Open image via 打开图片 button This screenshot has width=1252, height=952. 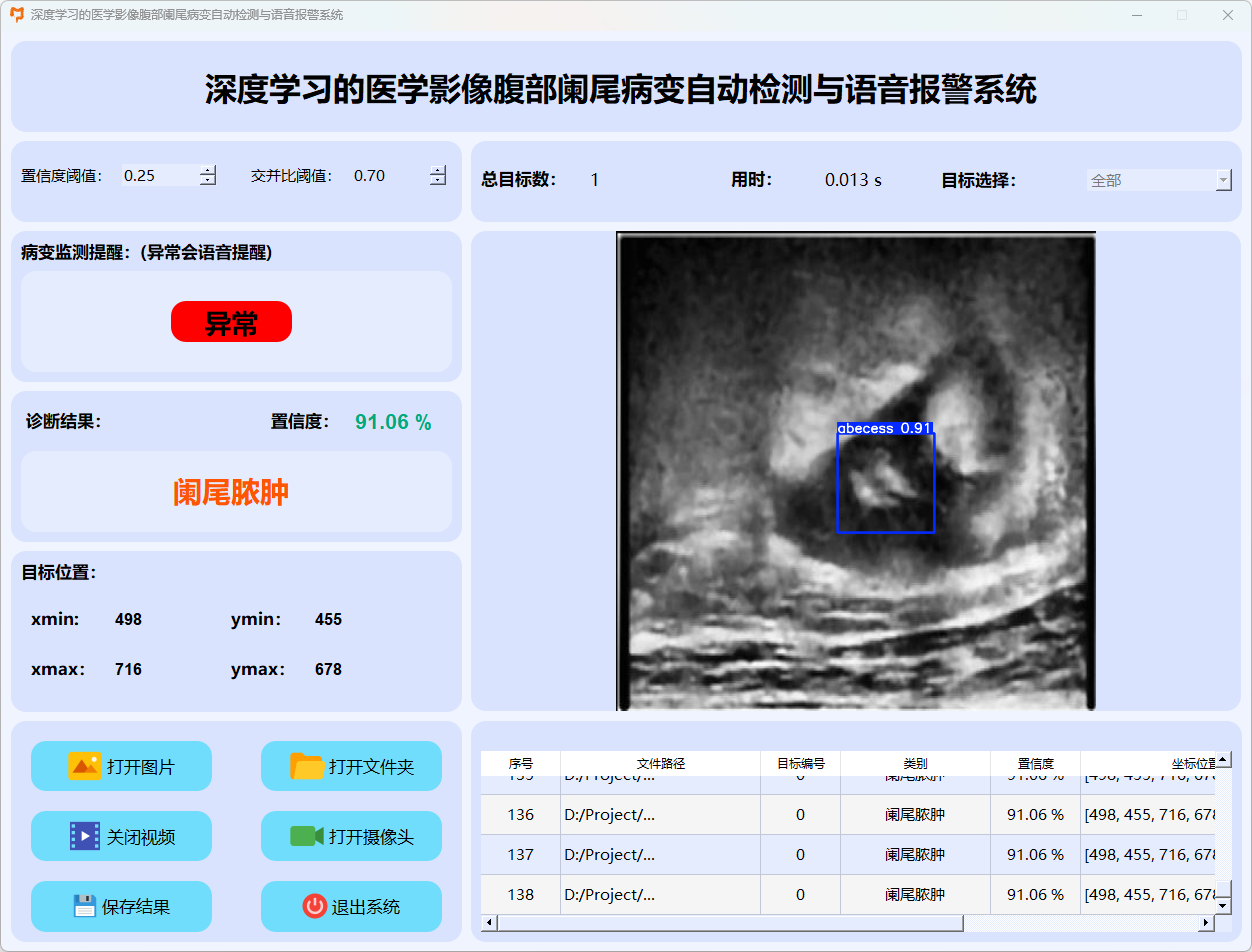point(121,766)
